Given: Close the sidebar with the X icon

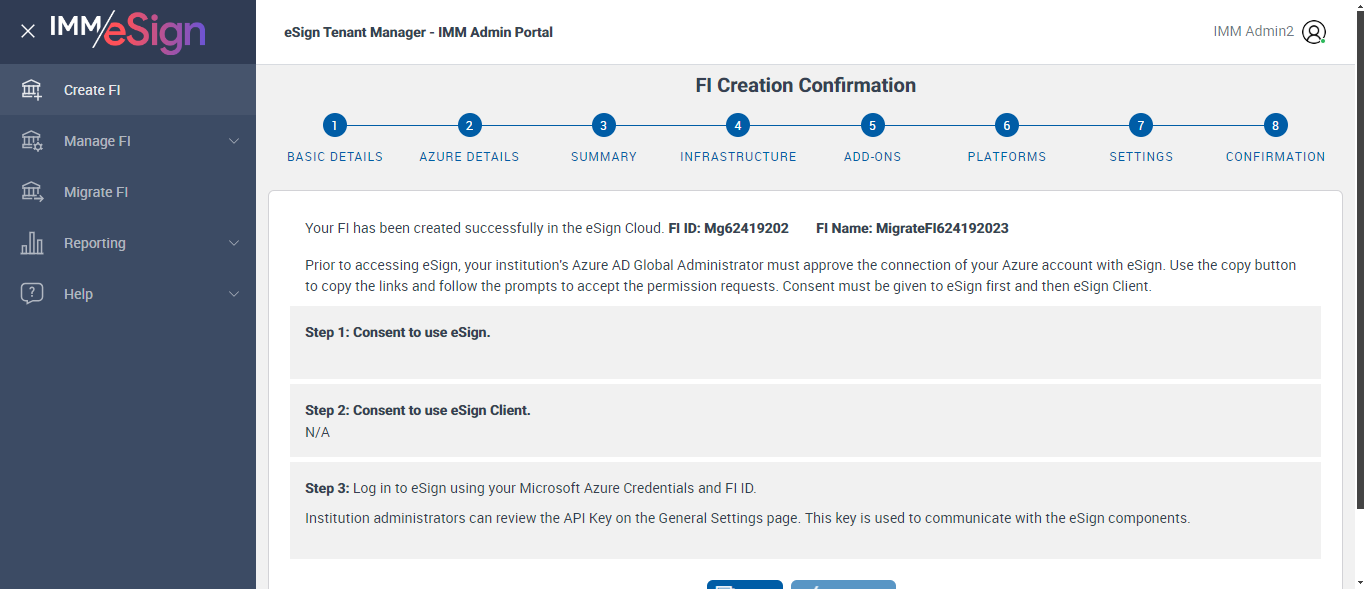Looking at the screenshot, I should (x=28, y=31).
